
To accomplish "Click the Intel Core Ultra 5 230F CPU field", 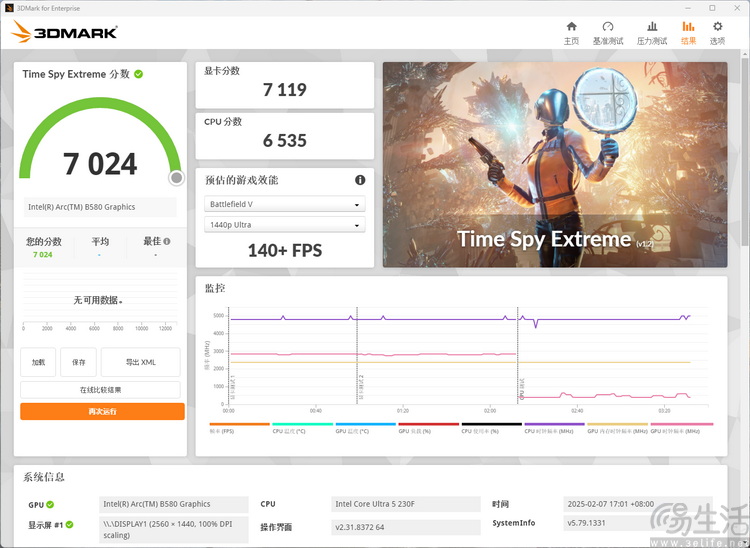I will click(x=406, y=504).
